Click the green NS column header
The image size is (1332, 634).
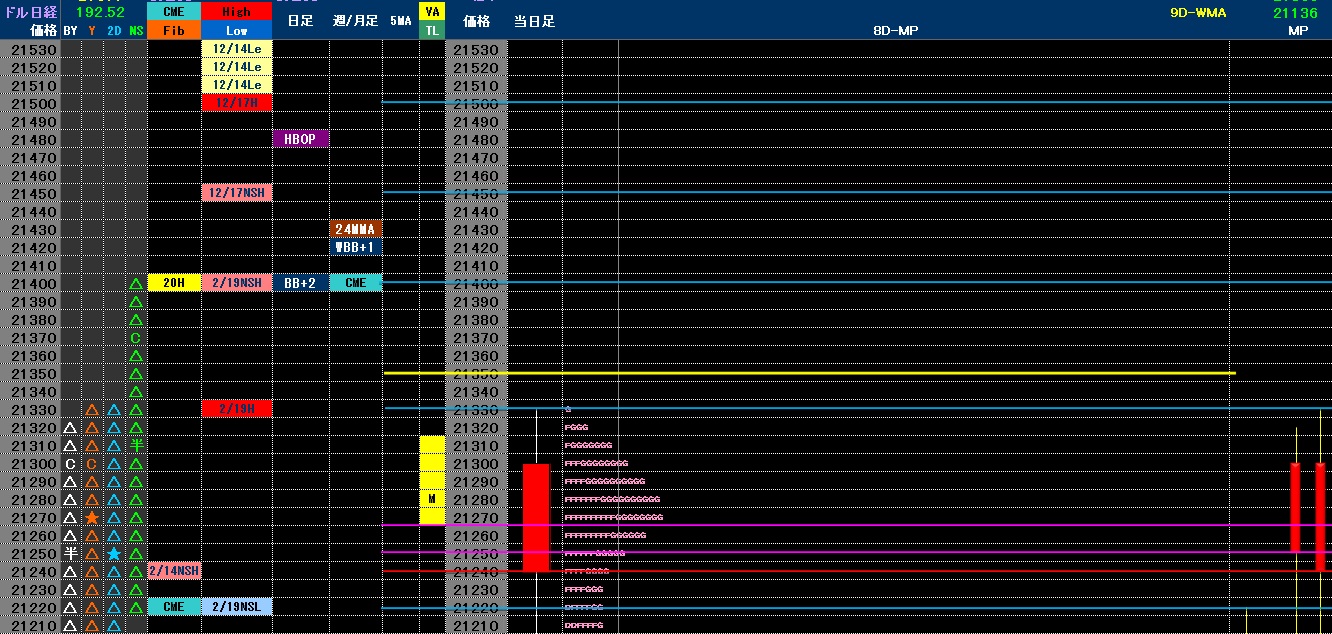click(x=136, y=30)
